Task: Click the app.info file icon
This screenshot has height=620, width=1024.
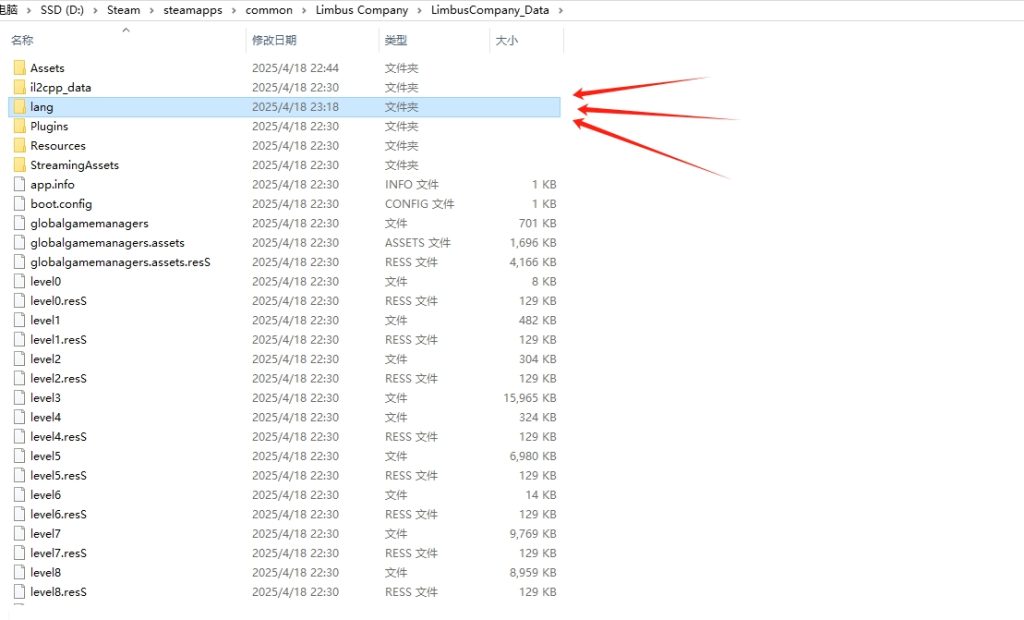Action: tap(20, 184)
